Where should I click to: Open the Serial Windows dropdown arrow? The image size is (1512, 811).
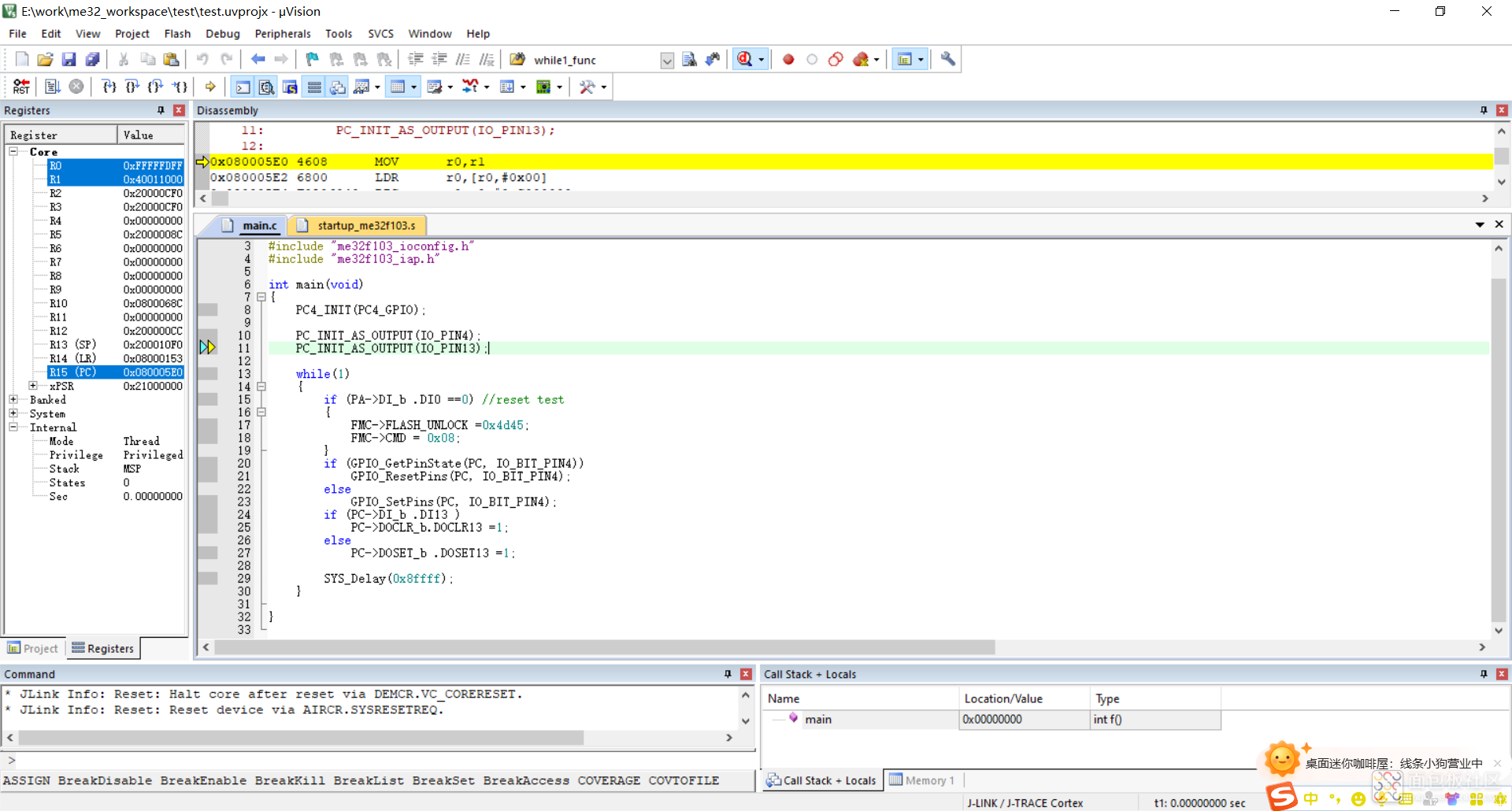point(450,87)
